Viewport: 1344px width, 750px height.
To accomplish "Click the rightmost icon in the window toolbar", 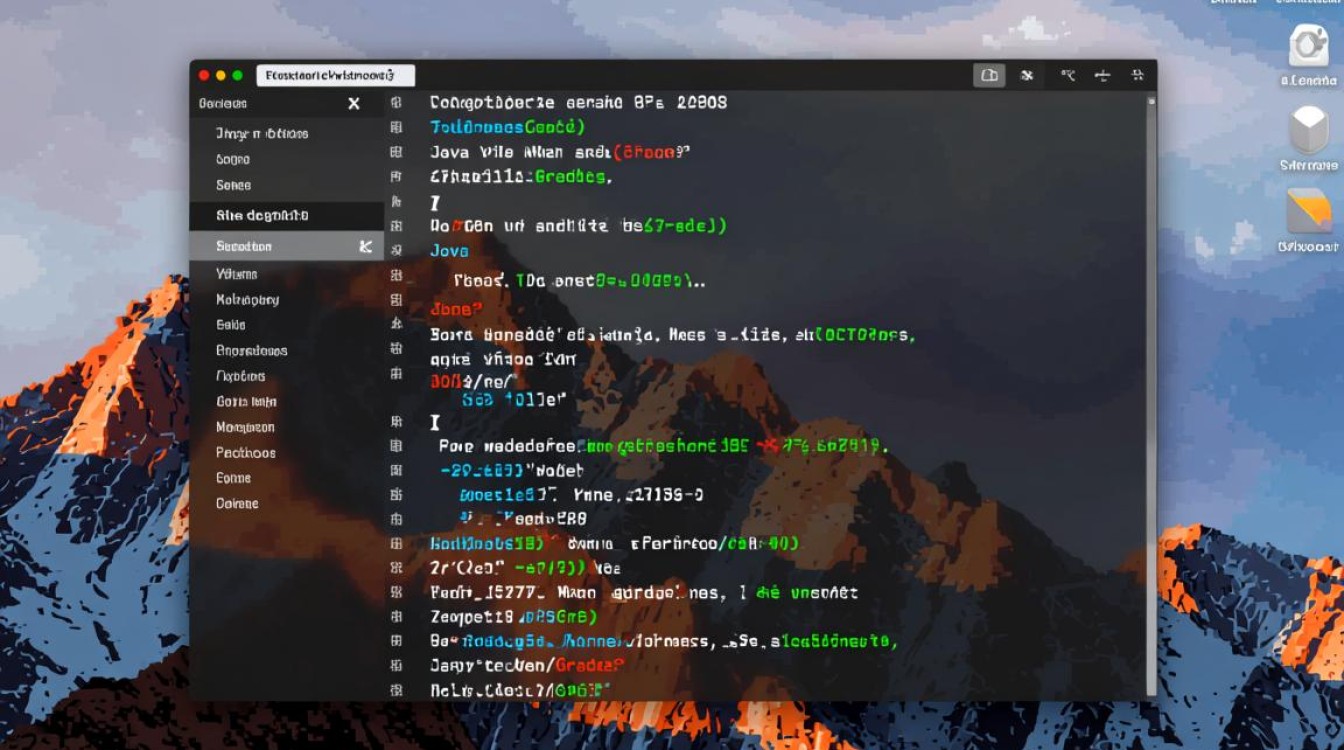I will pos(1137,75).
